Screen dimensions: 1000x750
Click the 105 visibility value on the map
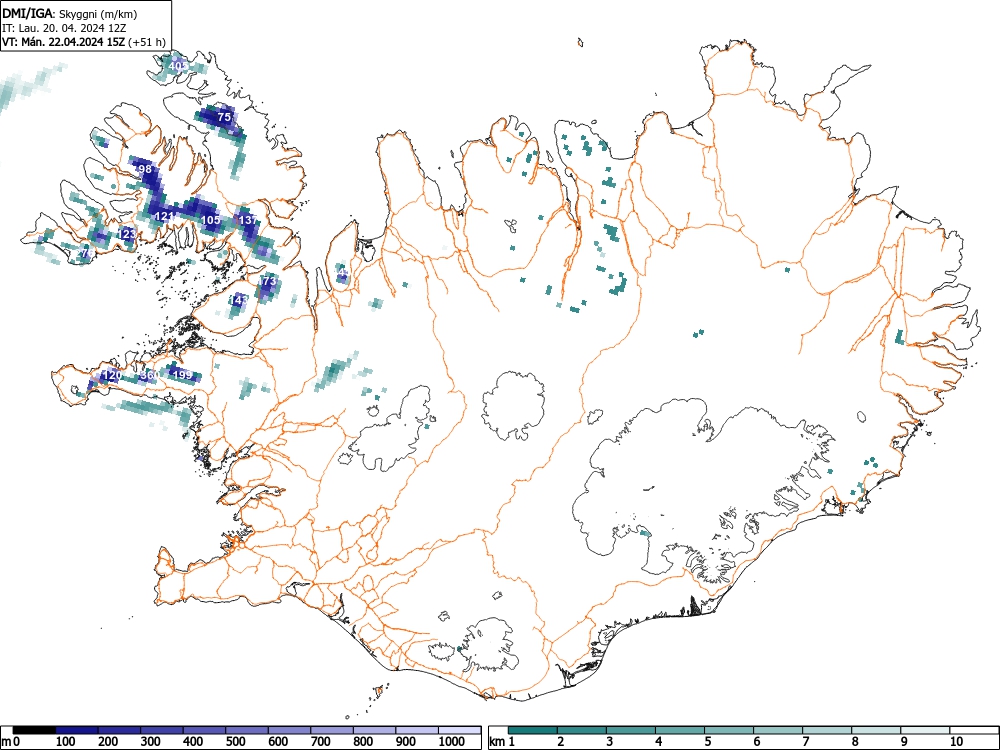210,220
